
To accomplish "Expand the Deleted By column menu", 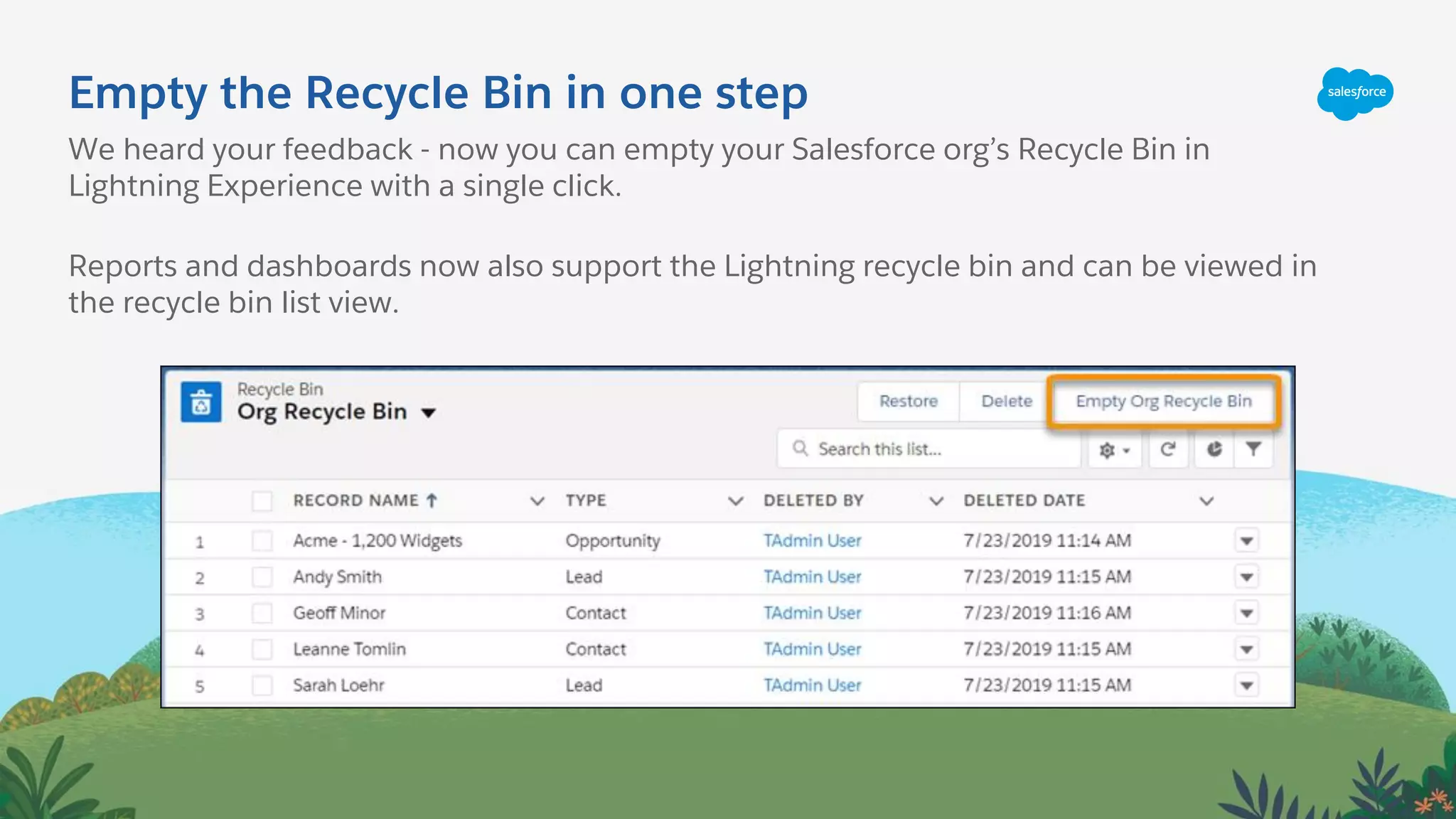I will pos(937,501).
